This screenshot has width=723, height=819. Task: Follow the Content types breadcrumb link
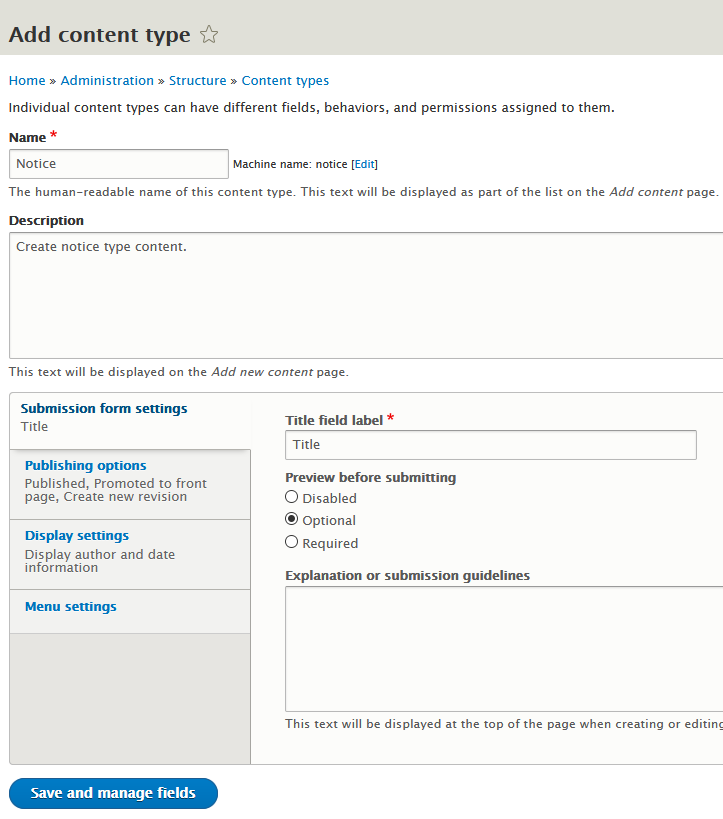click(x=285, y=81)
